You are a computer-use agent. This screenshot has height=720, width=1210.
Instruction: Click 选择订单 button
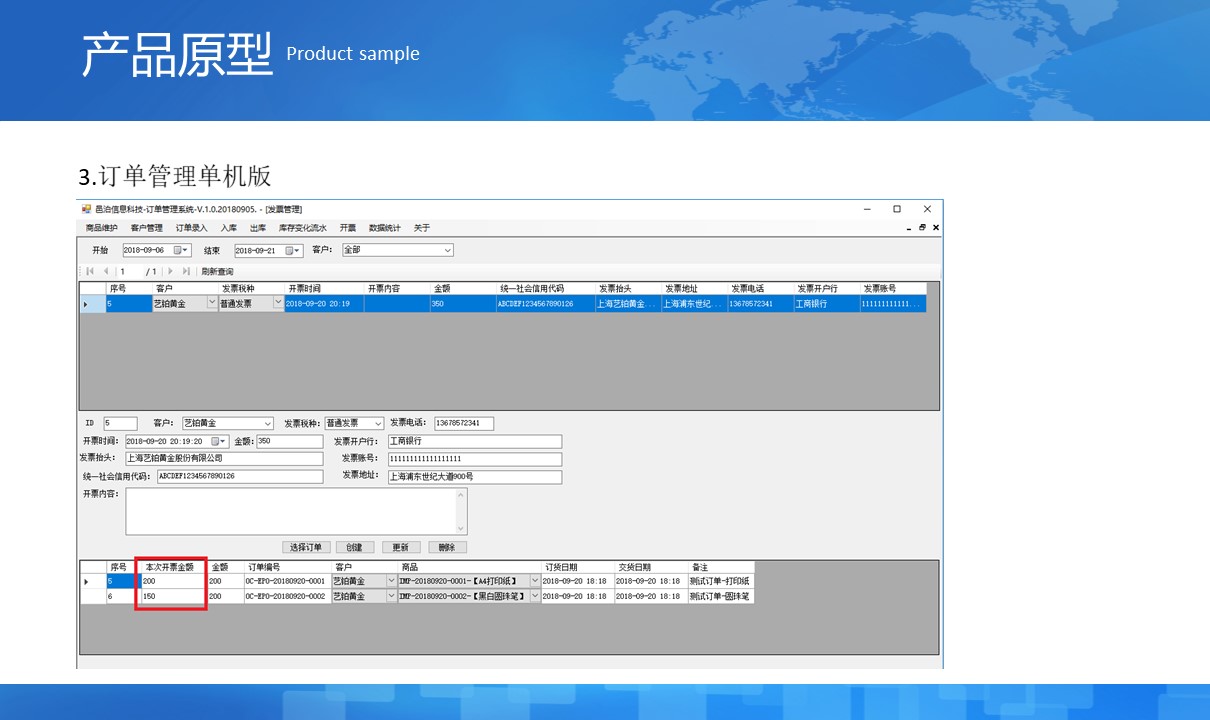click(306, 547)
